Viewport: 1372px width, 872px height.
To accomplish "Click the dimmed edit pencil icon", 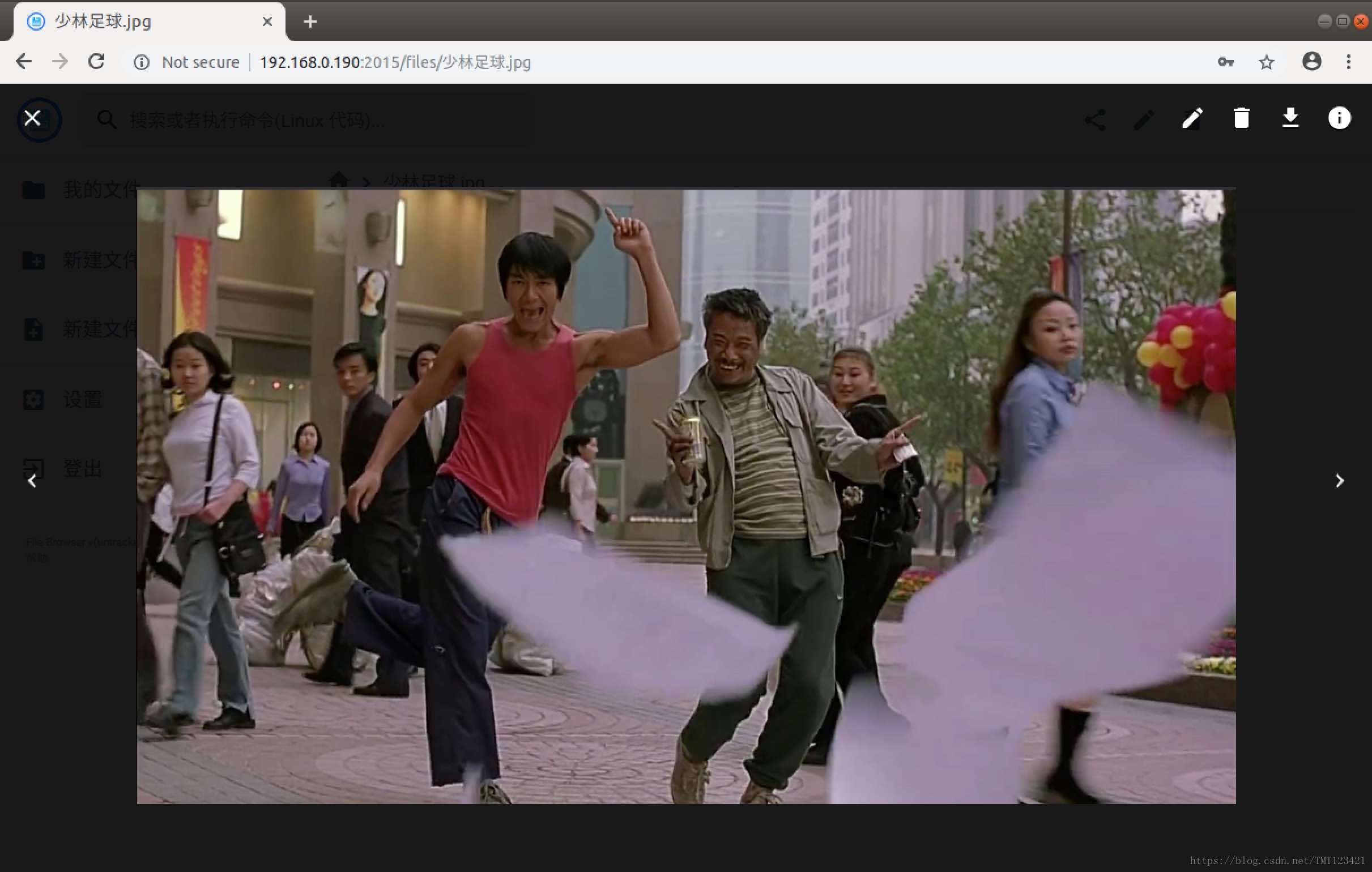I will point(1144,119).
